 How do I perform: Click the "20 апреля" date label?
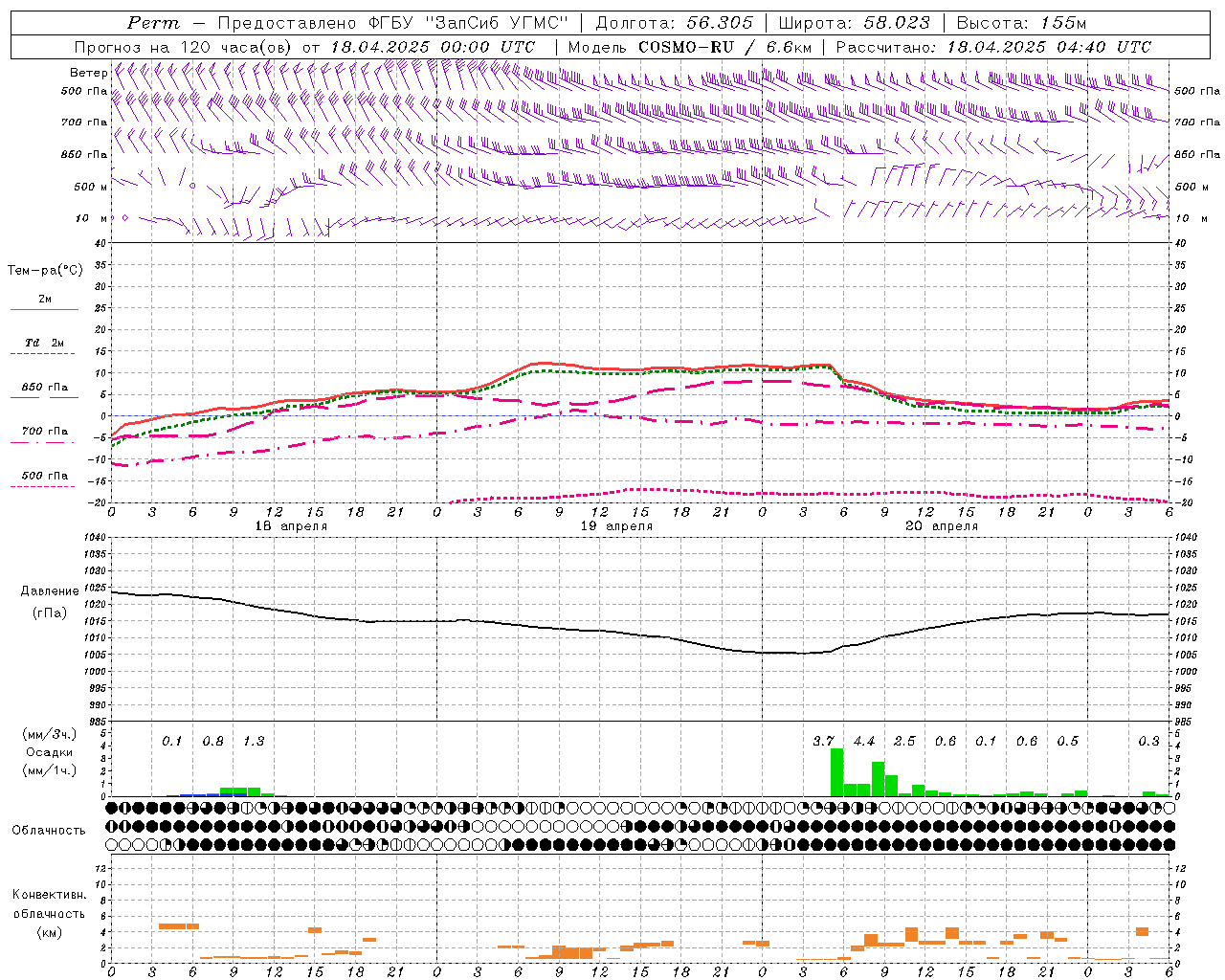pyautogui.click(x=942, y=526)
